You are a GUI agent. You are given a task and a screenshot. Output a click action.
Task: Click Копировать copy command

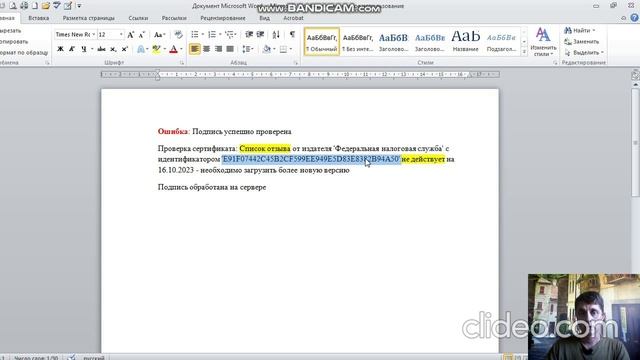(x=14, y=42)
